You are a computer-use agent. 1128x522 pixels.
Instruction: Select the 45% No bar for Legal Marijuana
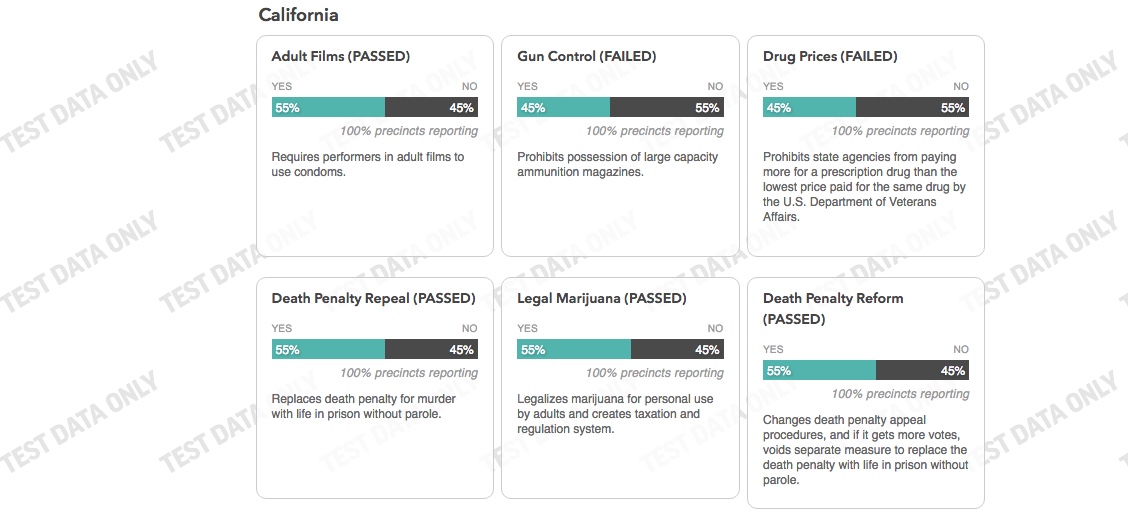[x=677, y=350]
